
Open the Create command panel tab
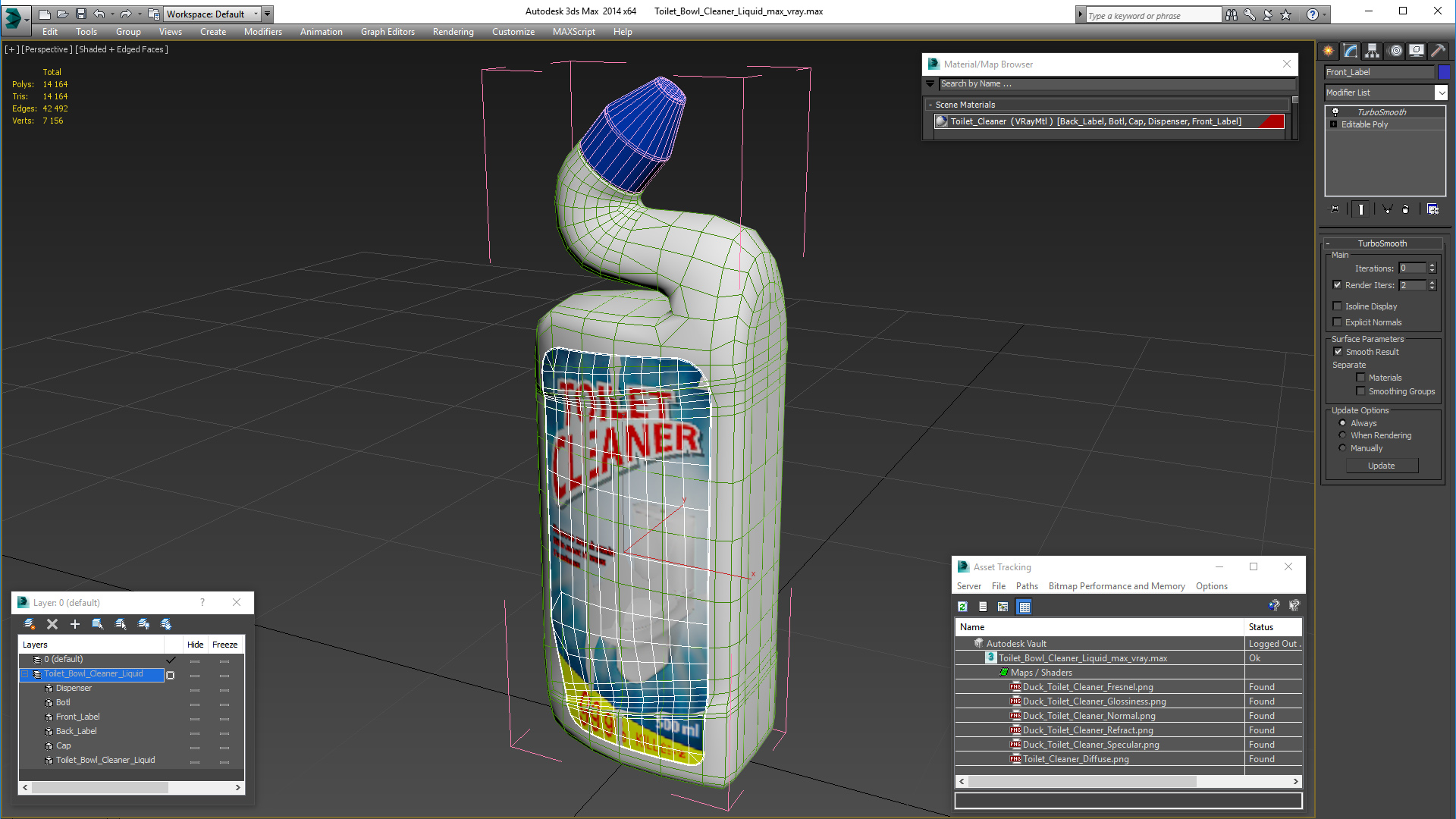click(x=1329, y=51)
